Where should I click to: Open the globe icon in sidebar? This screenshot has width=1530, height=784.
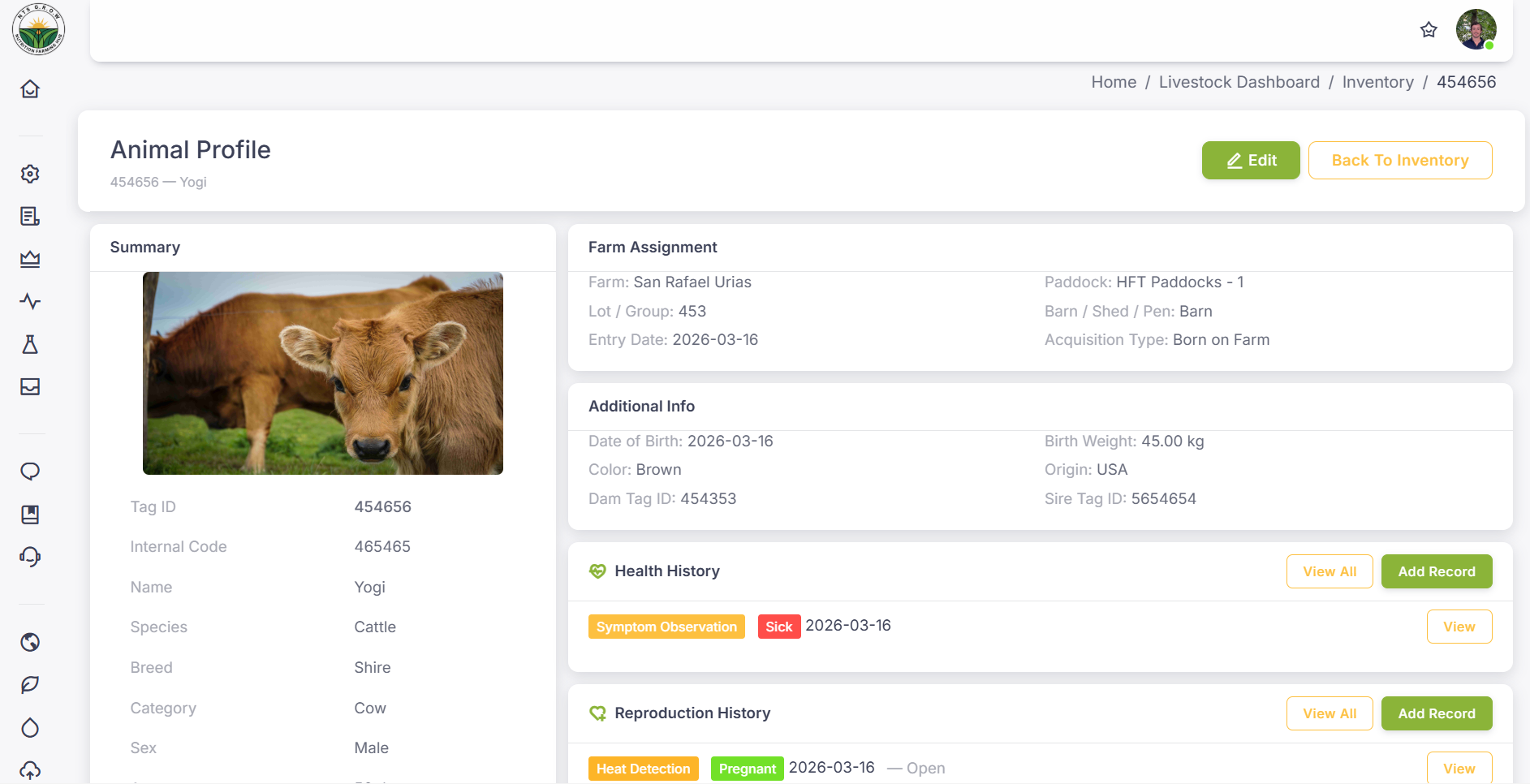(30, 642)
